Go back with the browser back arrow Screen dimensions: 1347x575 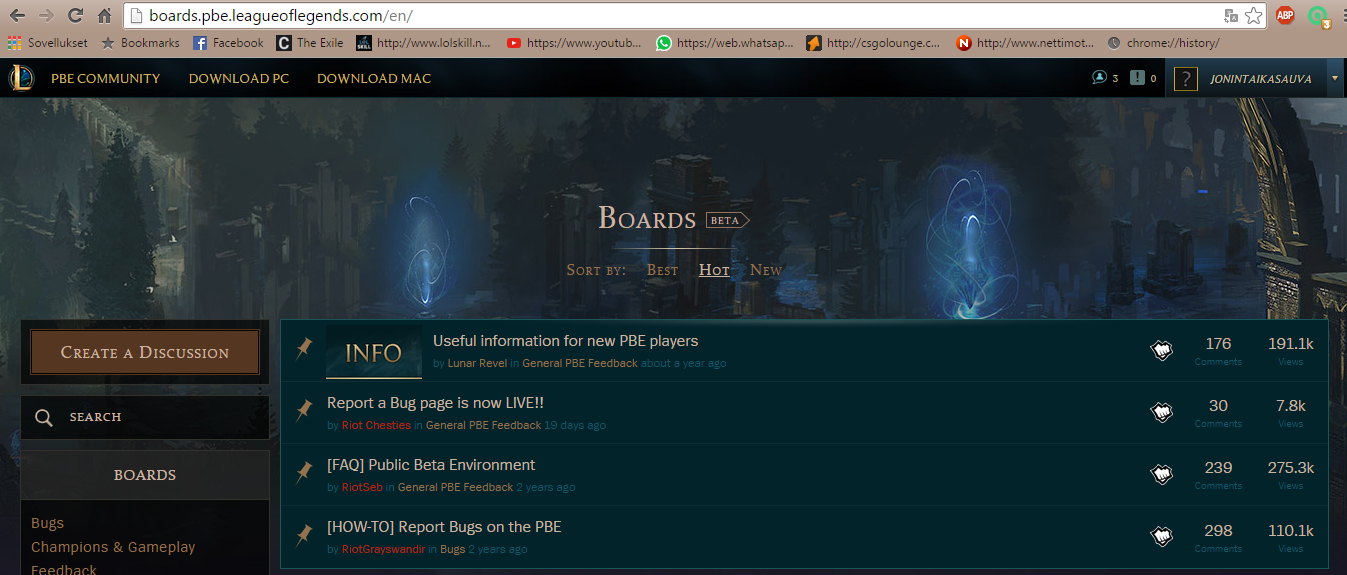[x=17, y=16]
